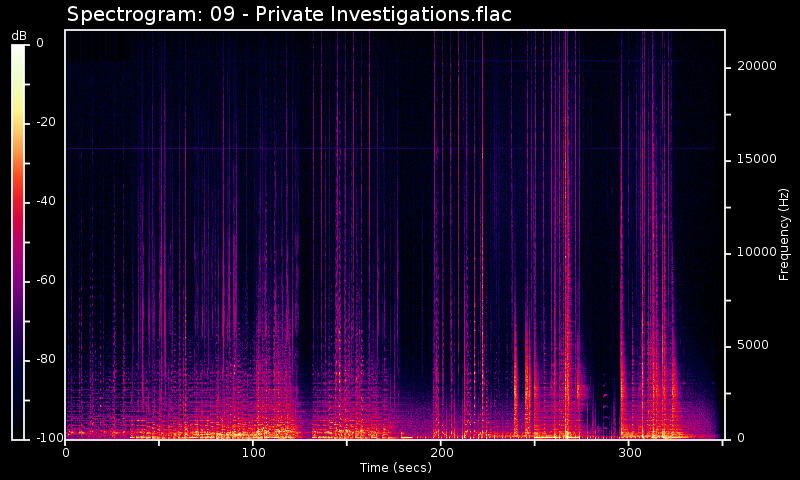Click the spectrogram title text
This screenshot has height=480, width=800.
pyautogui.click(x=289, y=15)
